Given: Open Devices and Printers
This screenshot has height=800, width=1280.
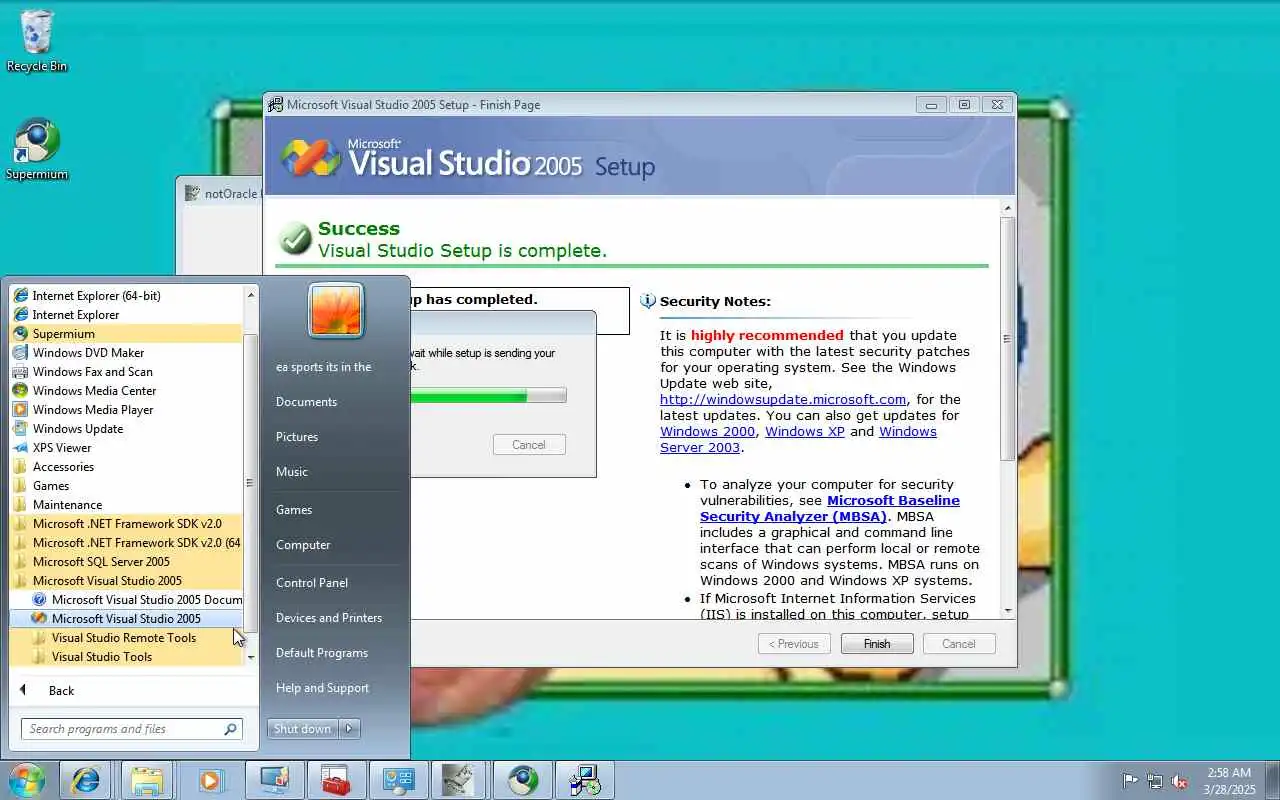Looking at the screenshot, I should tap(334, 618).
